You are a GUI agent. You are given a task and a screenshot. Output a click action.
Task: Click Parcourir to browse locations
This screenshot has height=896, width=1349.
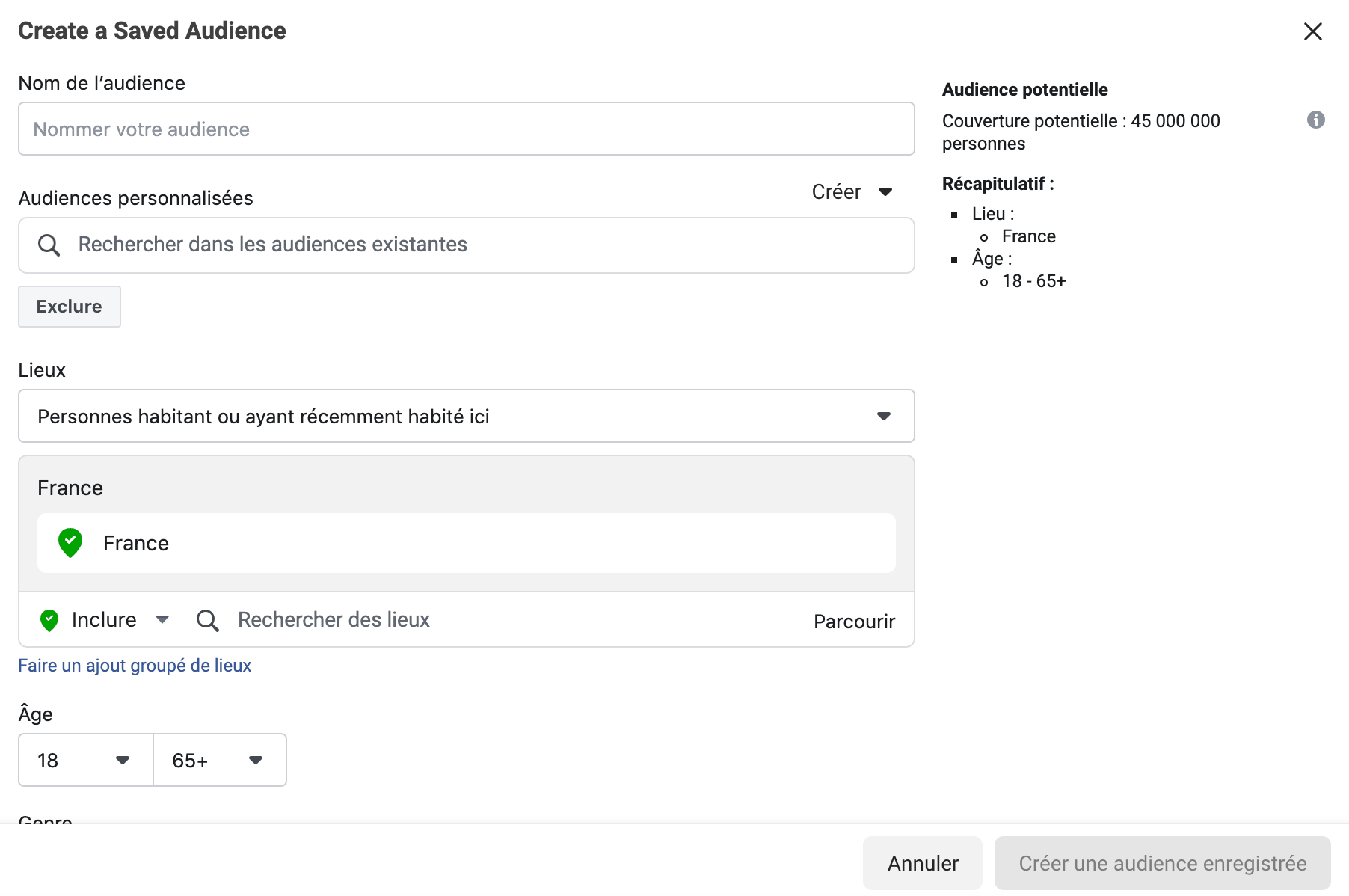854,622
